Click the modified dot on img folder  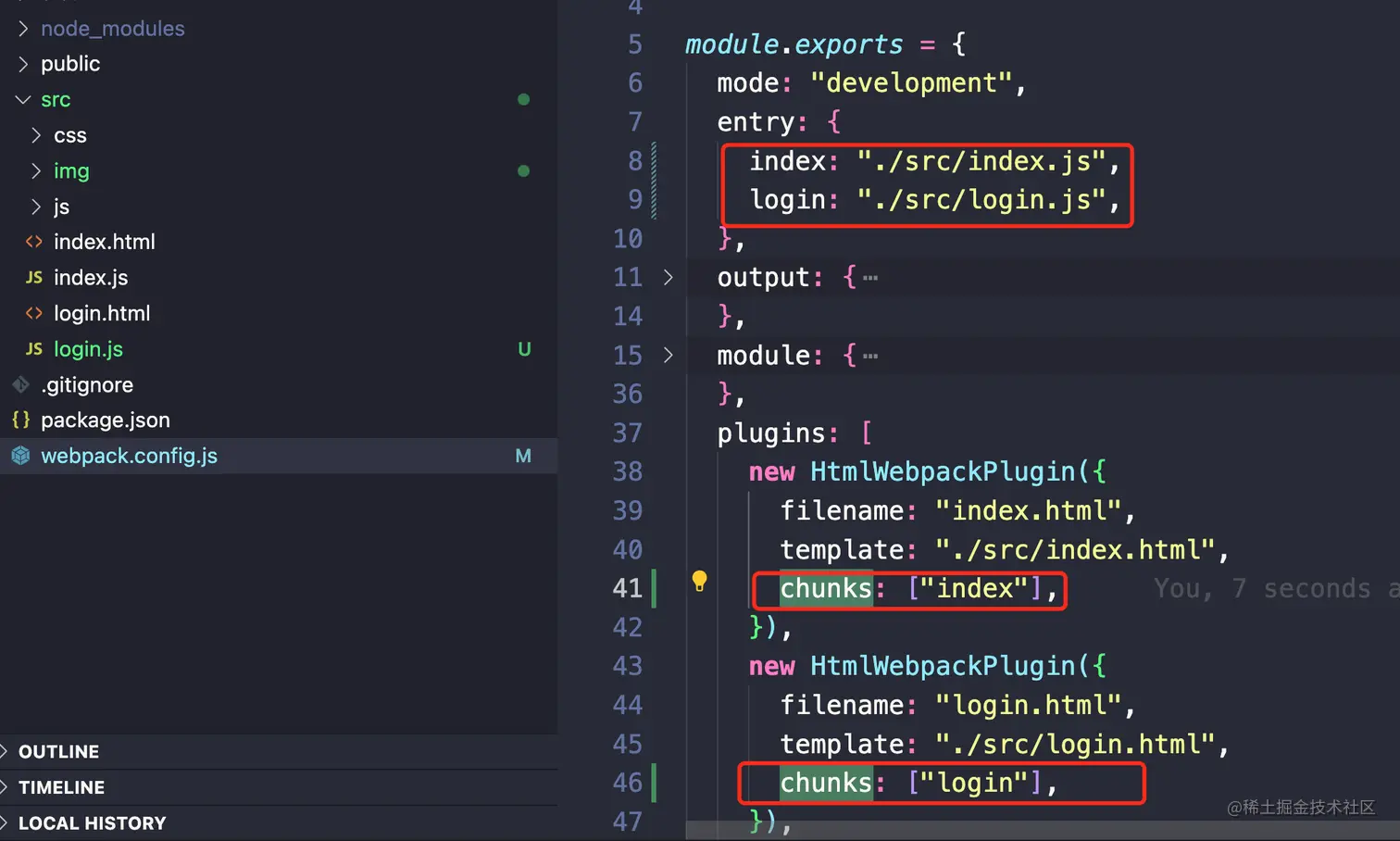[x=523, y=170]
